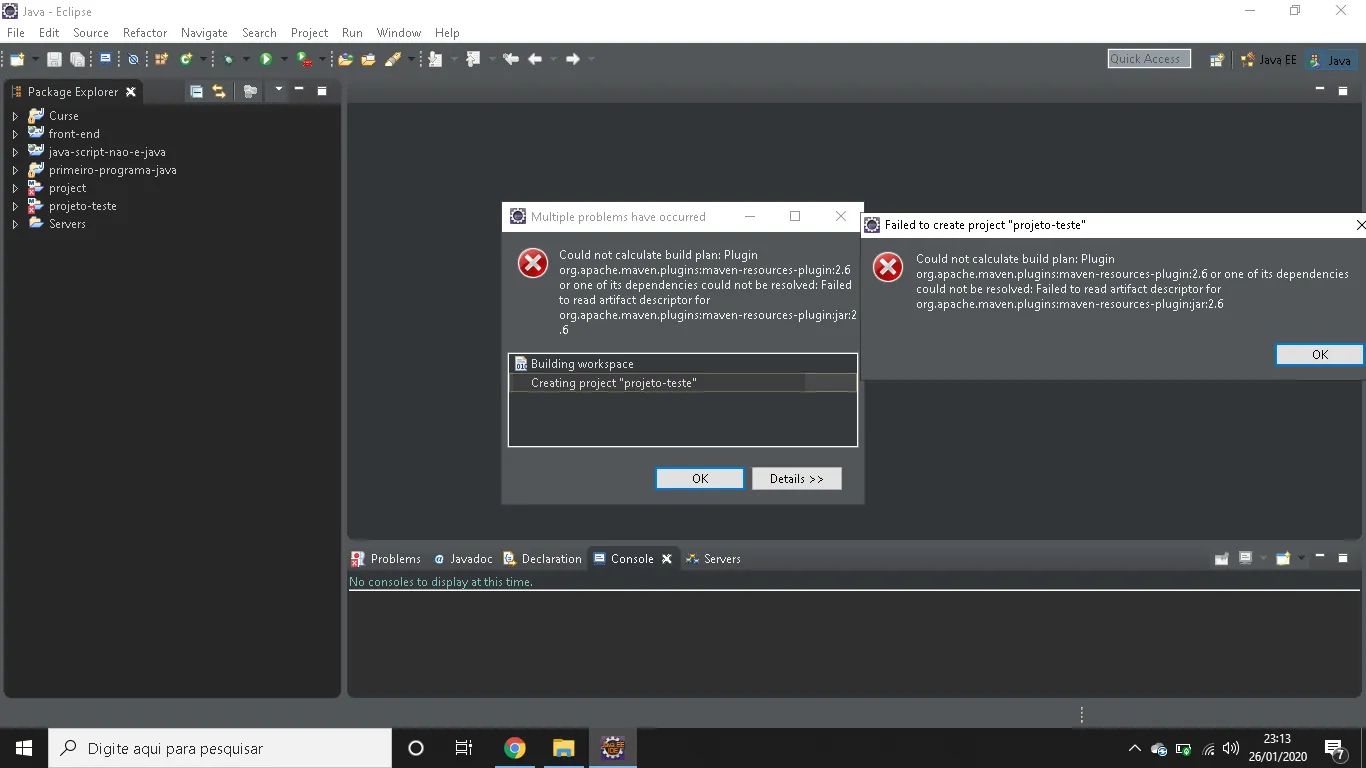Open the New wizard dropdown arrow
The image size is (1366, 768).
35,60
